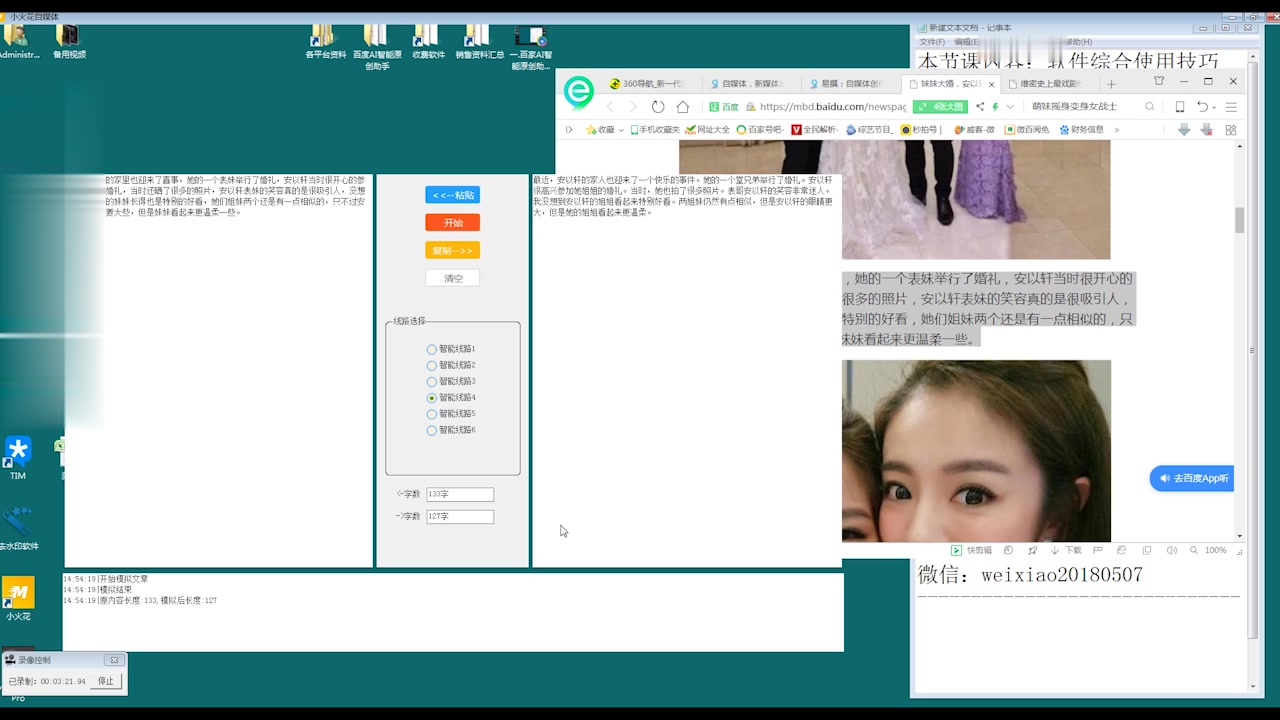Click the 去水印软件 desktop icon

click(18, 529)
